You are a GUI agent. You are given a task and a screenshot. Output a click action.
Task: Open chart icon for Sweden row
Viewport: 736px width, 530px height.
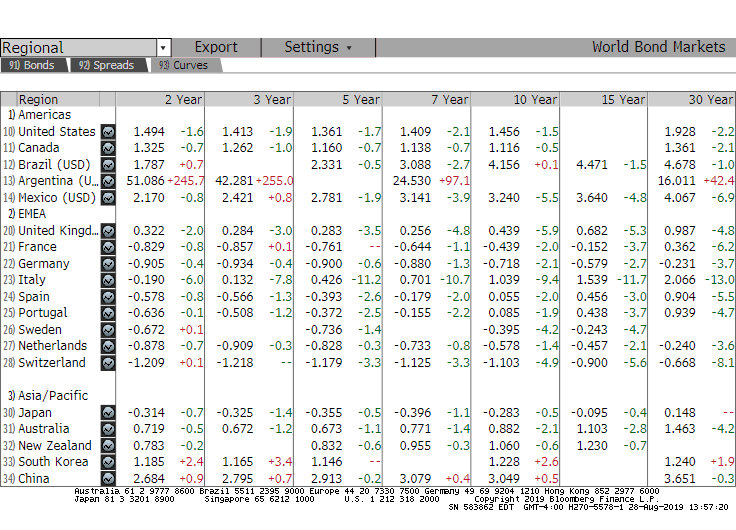coord(108,330)
